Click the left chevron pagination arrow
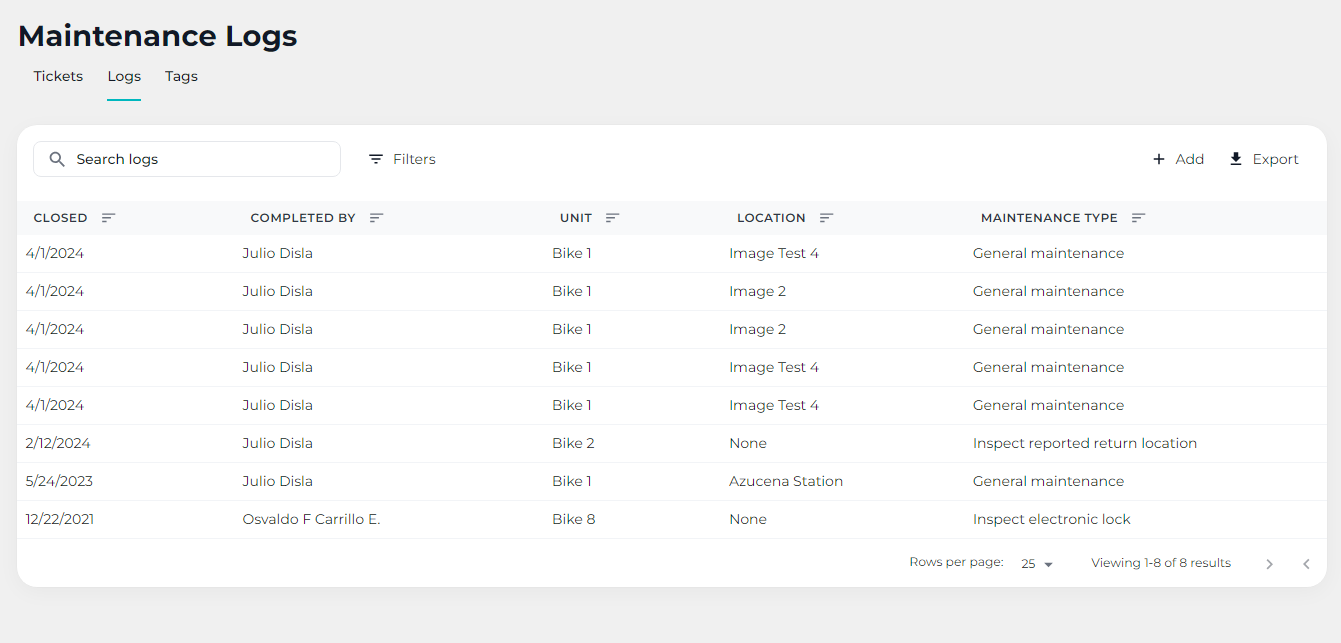Viewport: 1341px width, 643px height. click(x=1306, y=564)
